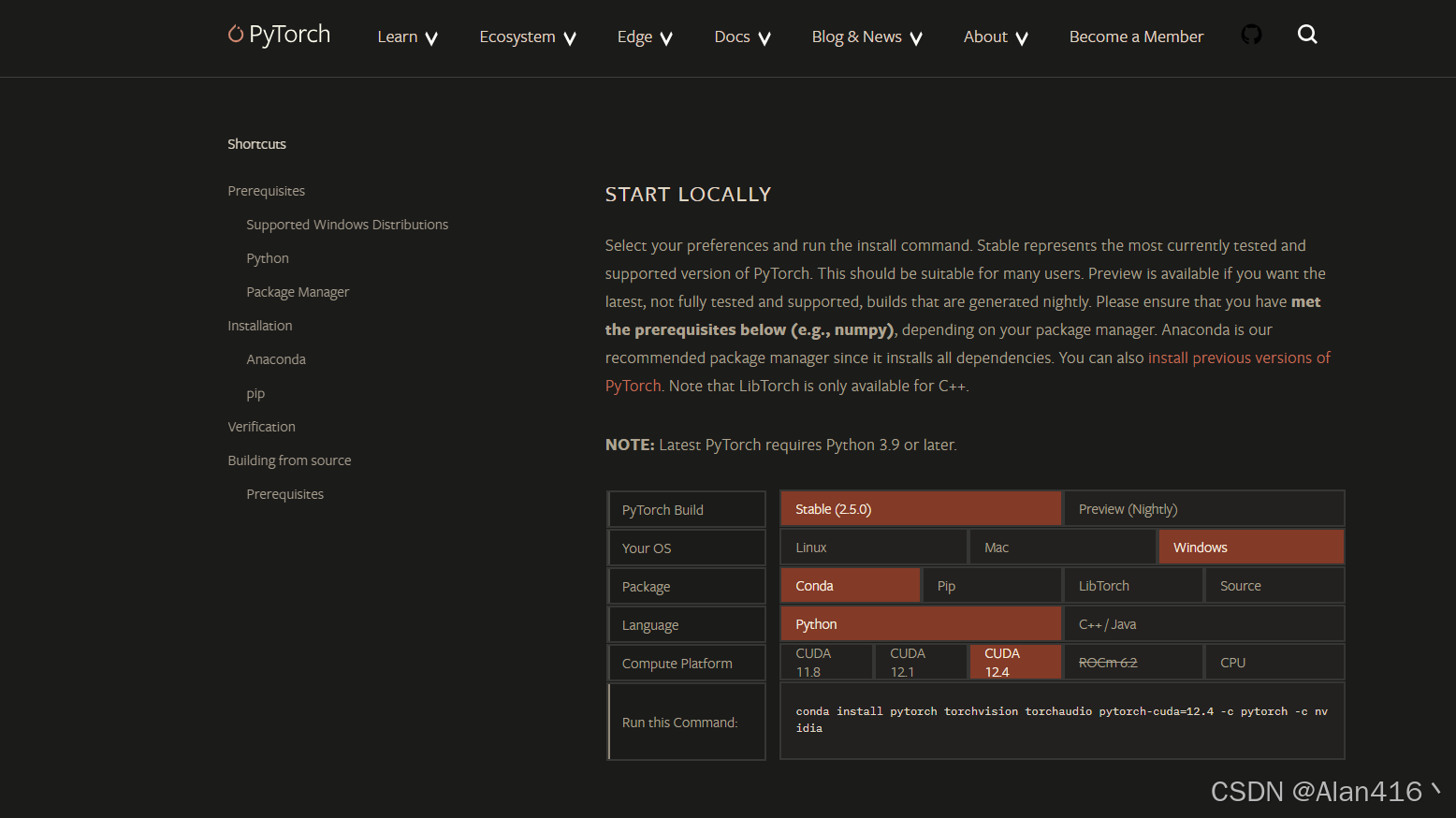This screenshot has height=818, width=1456.
Task: Select CUDA 11.8 compute platform
Action: click(x=827, y=663)
